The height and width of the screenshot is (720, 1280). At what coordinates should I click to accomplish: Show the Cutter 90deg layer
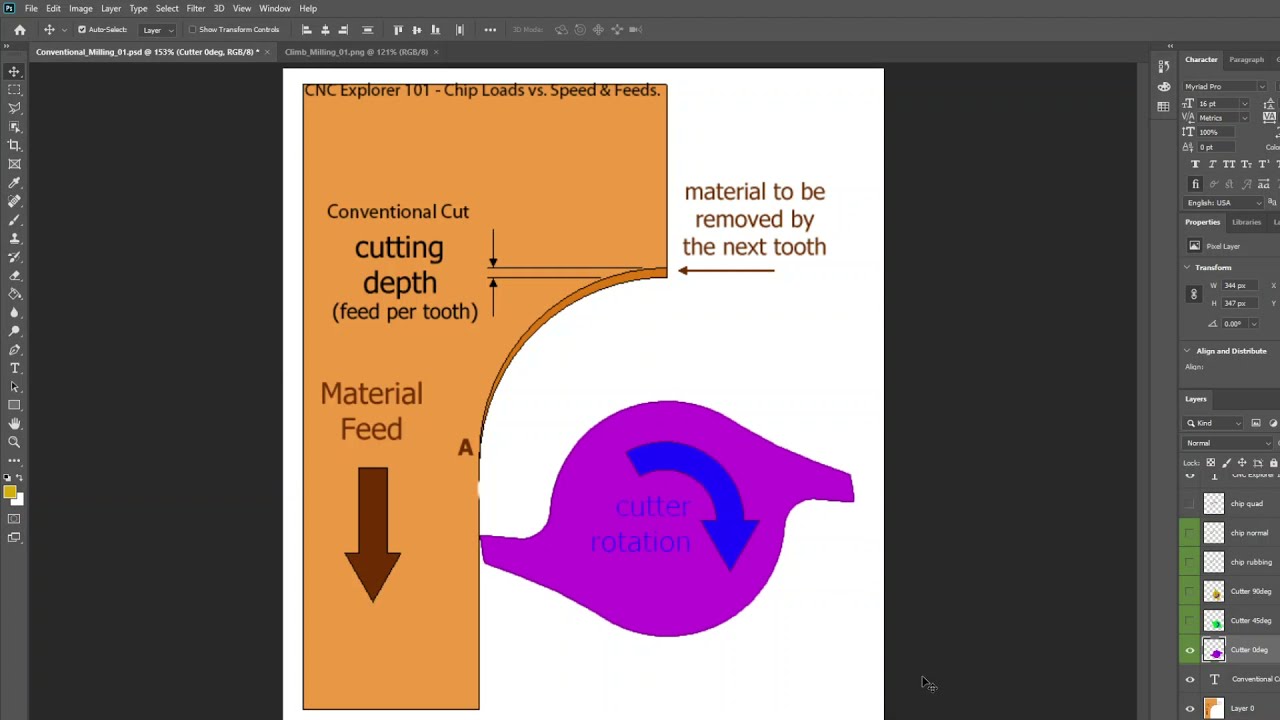1190,592
